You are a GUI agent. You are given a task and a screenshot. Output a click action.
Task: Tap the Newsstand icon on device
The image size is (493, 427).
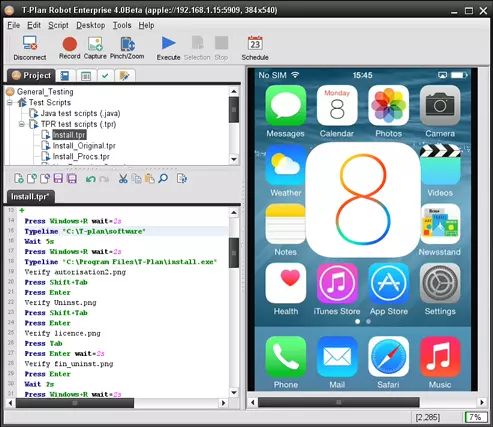440,224
